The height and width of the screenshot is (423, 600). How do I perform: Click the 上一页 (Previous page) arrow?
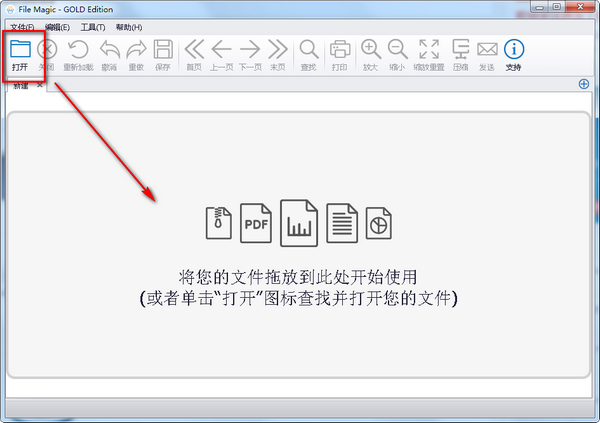(x=222, y=49)
